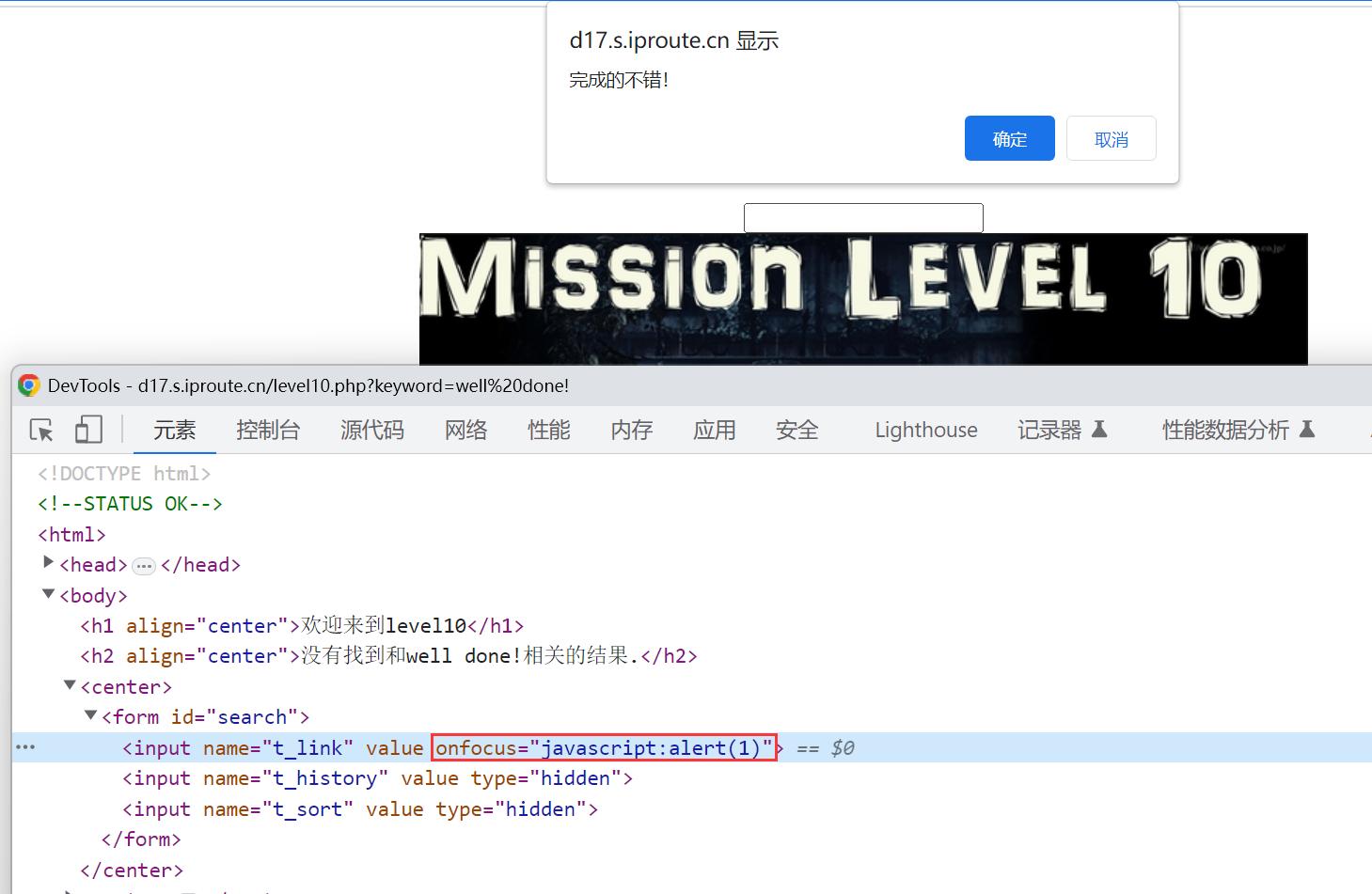The width and height of the screenshot is (1372, 894).
Task: Click the Mission Level 10 banner image
Action: (x=862, y=298)
